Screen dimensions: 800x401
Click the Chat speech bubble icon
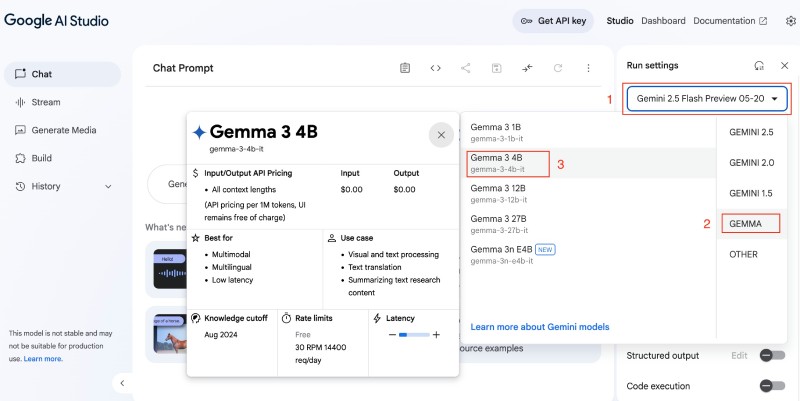tap(20, 74)
